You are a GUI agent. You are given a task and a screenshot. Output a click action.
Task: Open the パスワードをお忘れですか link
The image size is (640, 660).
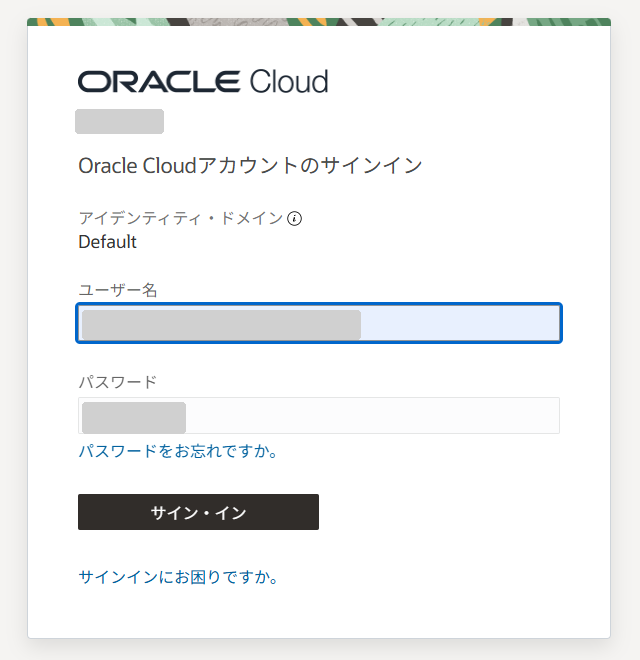click(x=178, y=451)
